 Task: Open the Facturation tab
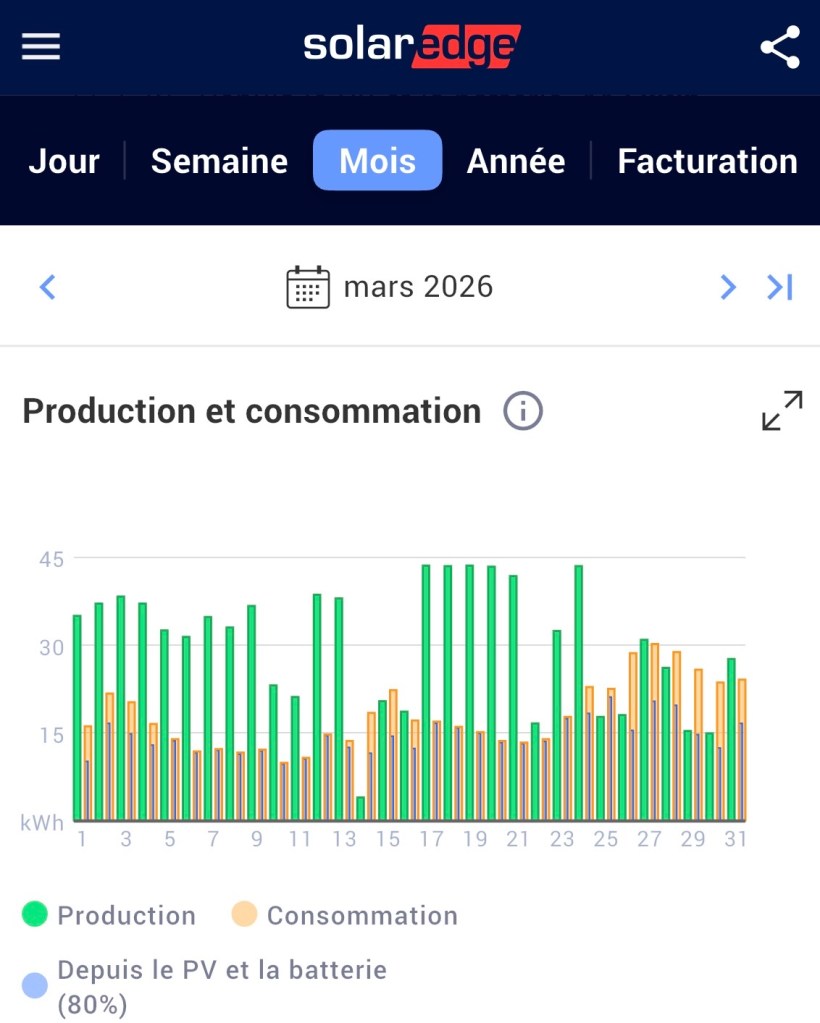(x=707, y=161)
